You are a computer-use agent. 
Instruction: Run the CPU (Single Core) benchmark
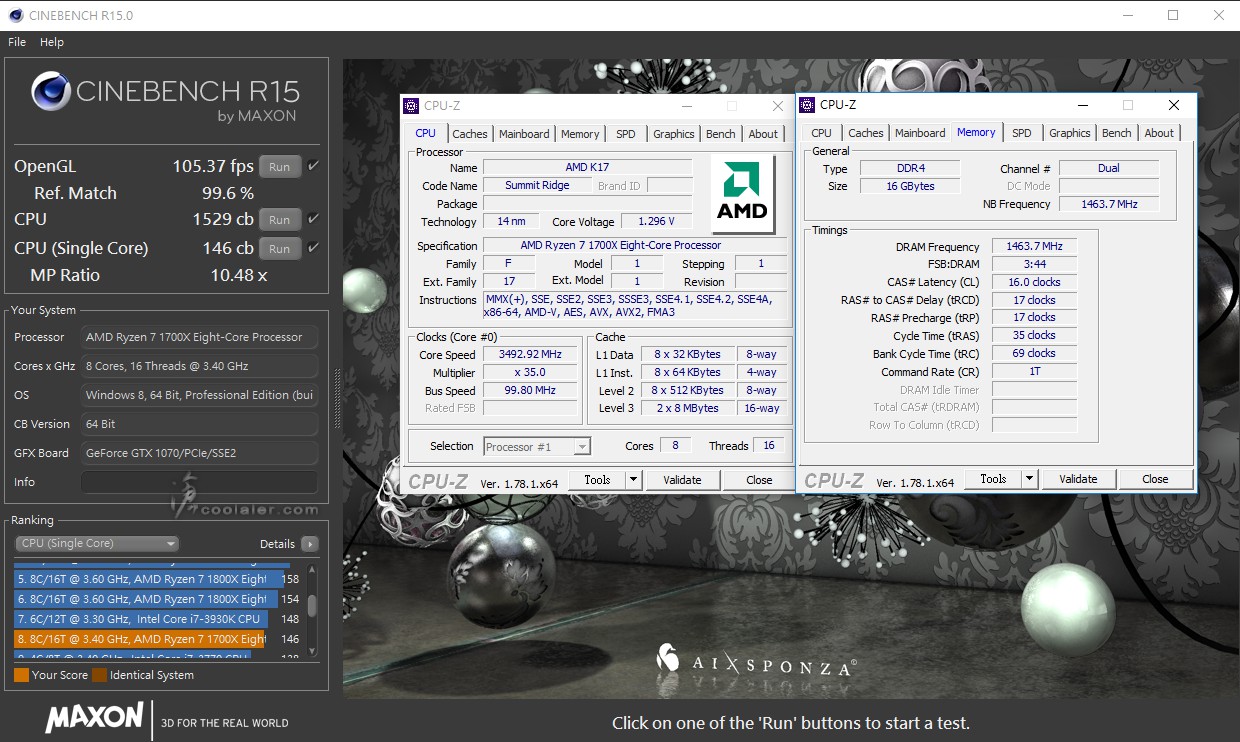pyautogui.click(x=280, y=249)
